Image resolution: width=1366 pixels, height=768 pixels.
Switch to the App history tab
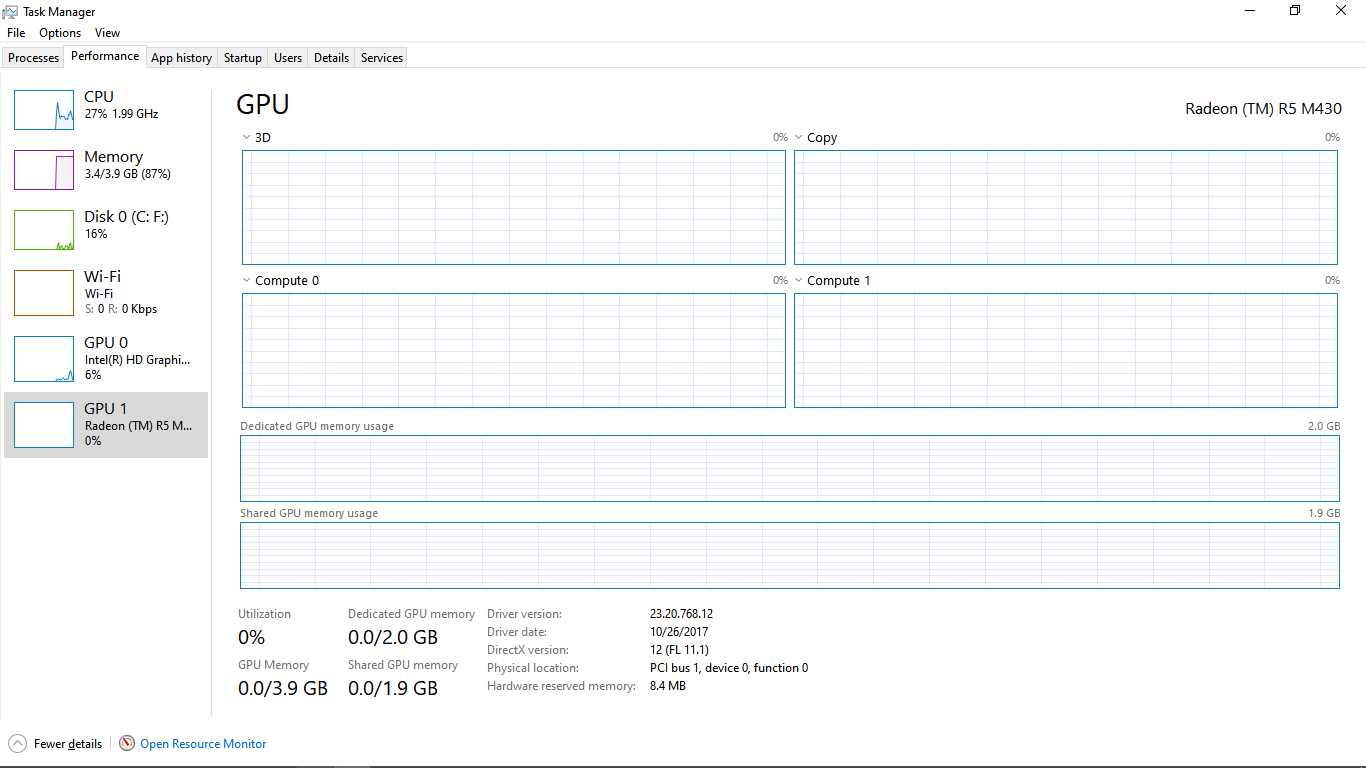182,58
